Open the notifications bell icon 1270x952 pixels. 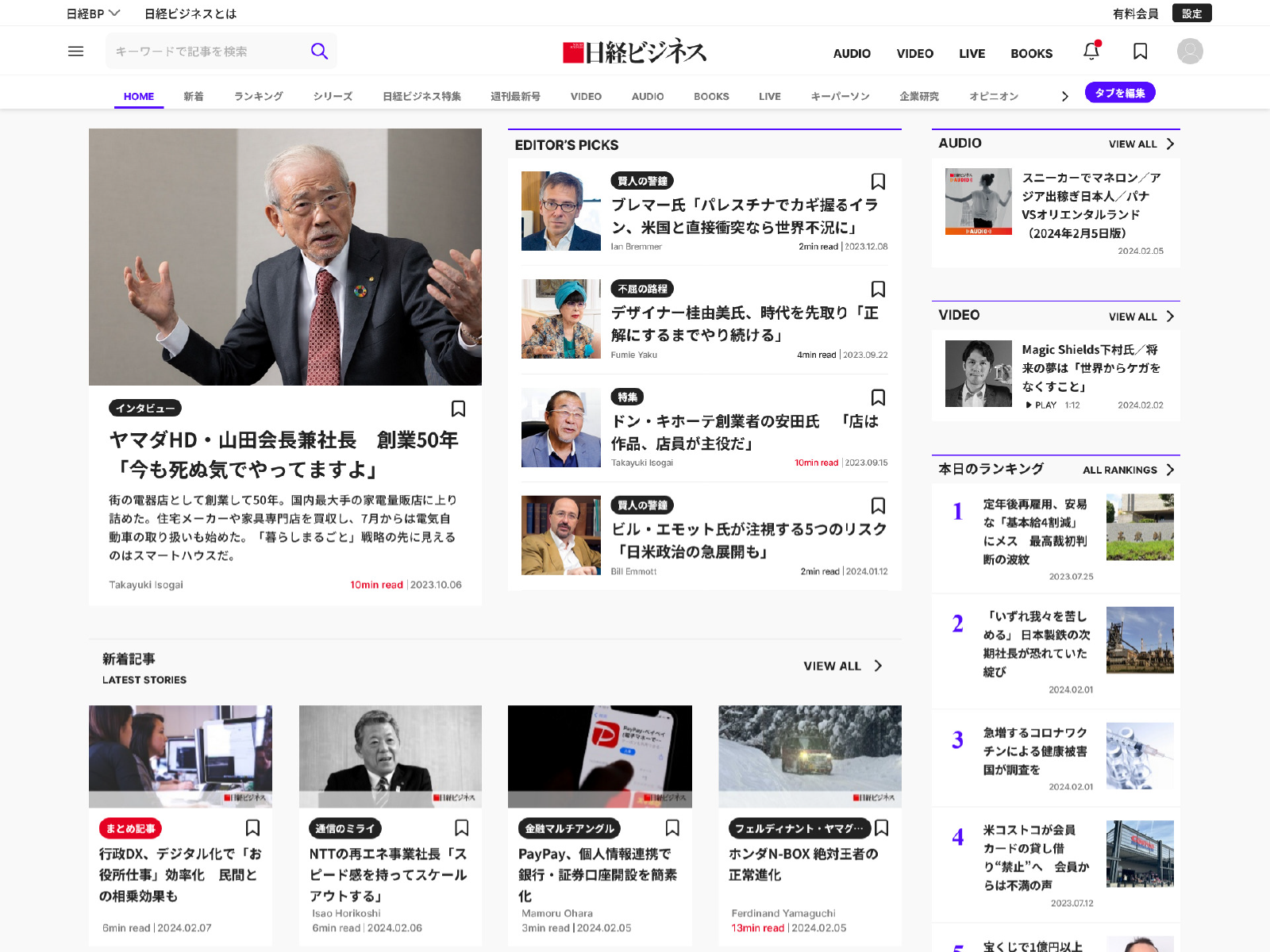(1091, 51)
